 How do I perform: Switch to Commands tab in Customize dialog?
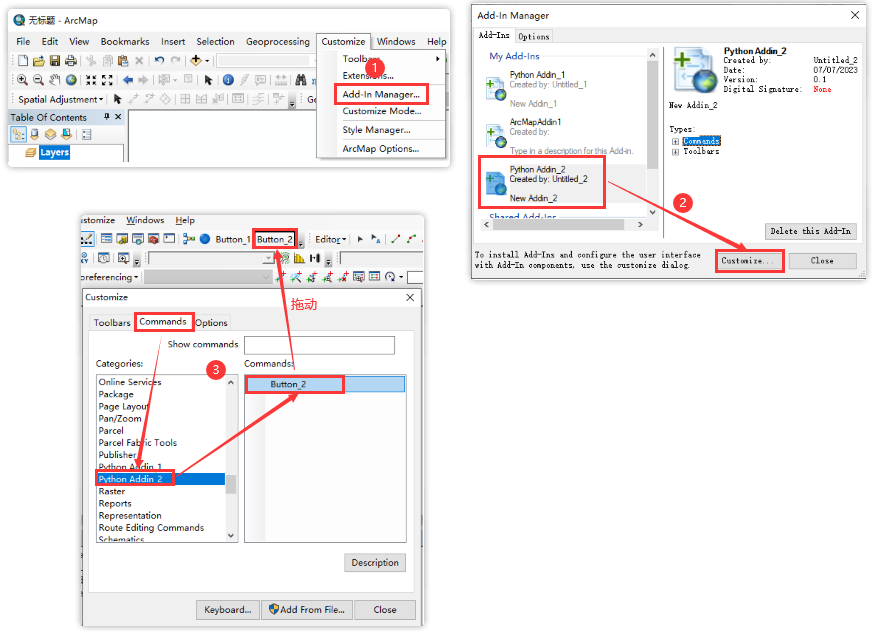163,322
